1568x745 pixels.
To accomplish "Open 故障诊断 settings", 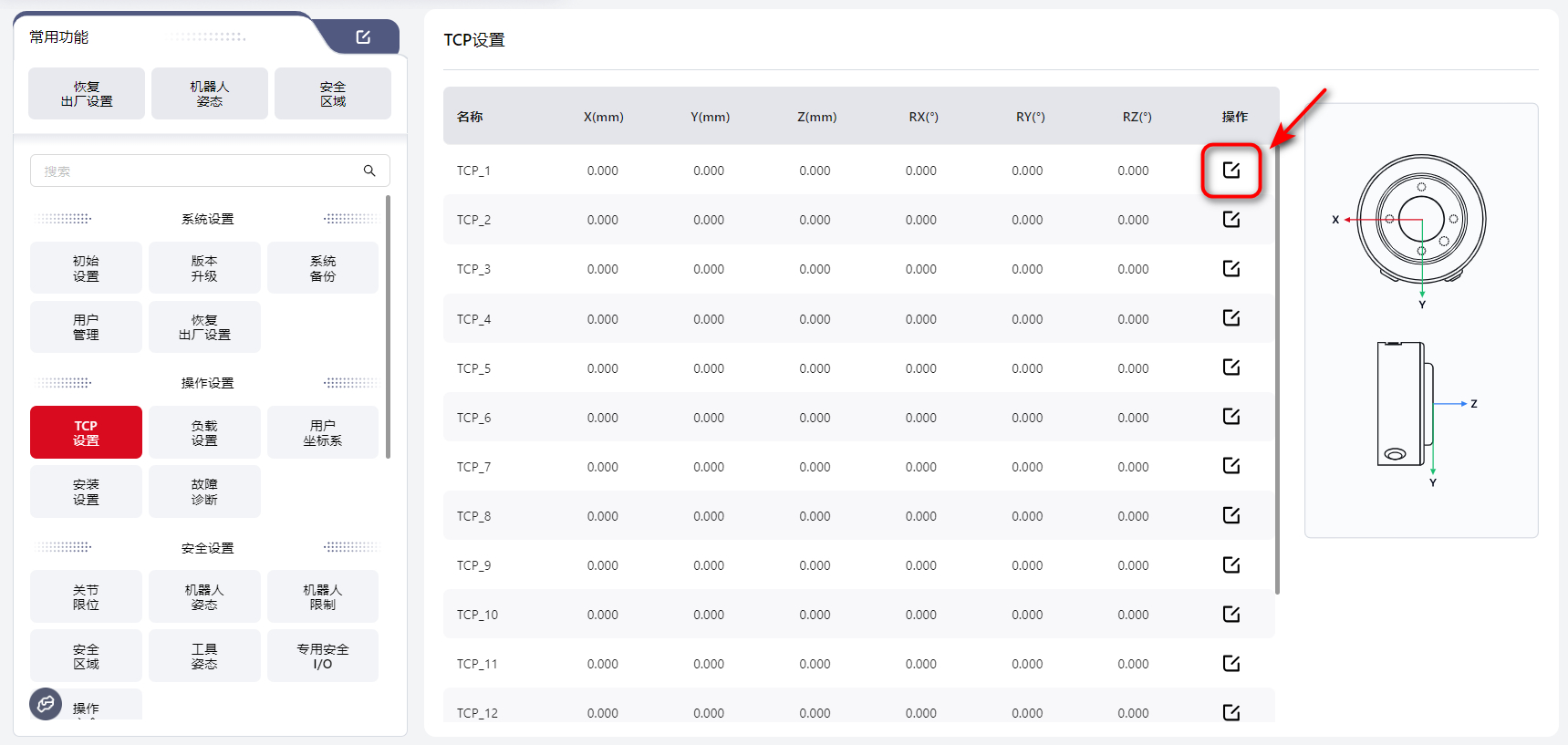I will pyautogui.click(x=204, y=491).
